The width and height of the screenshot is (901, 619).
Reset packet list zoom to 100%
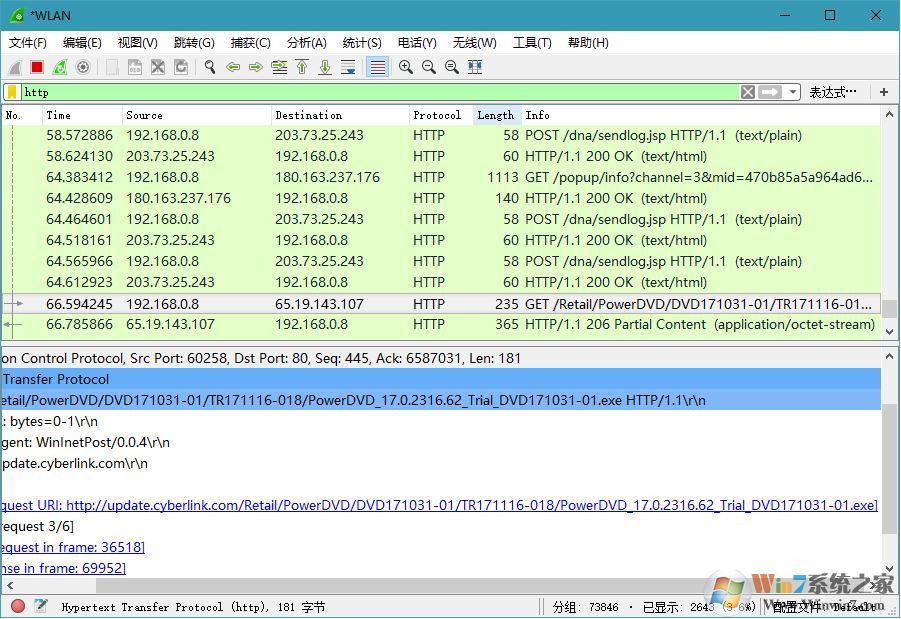pos(450,67)
